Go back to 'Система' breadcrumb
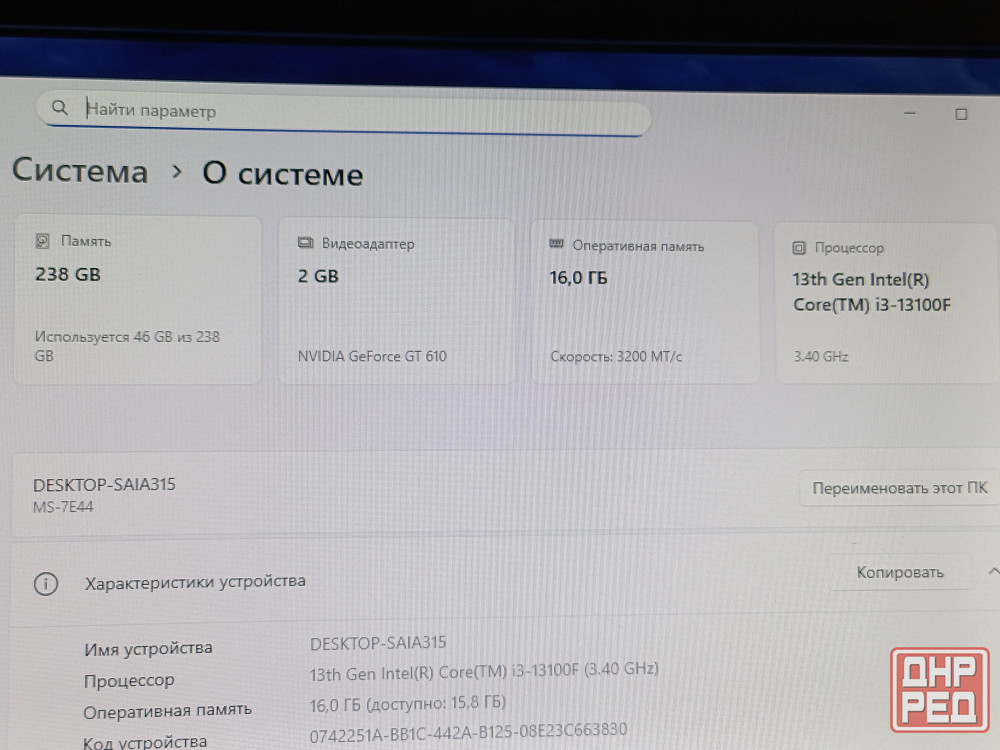Viewport: 1000px width, 750px height. [x=80, y=171]
